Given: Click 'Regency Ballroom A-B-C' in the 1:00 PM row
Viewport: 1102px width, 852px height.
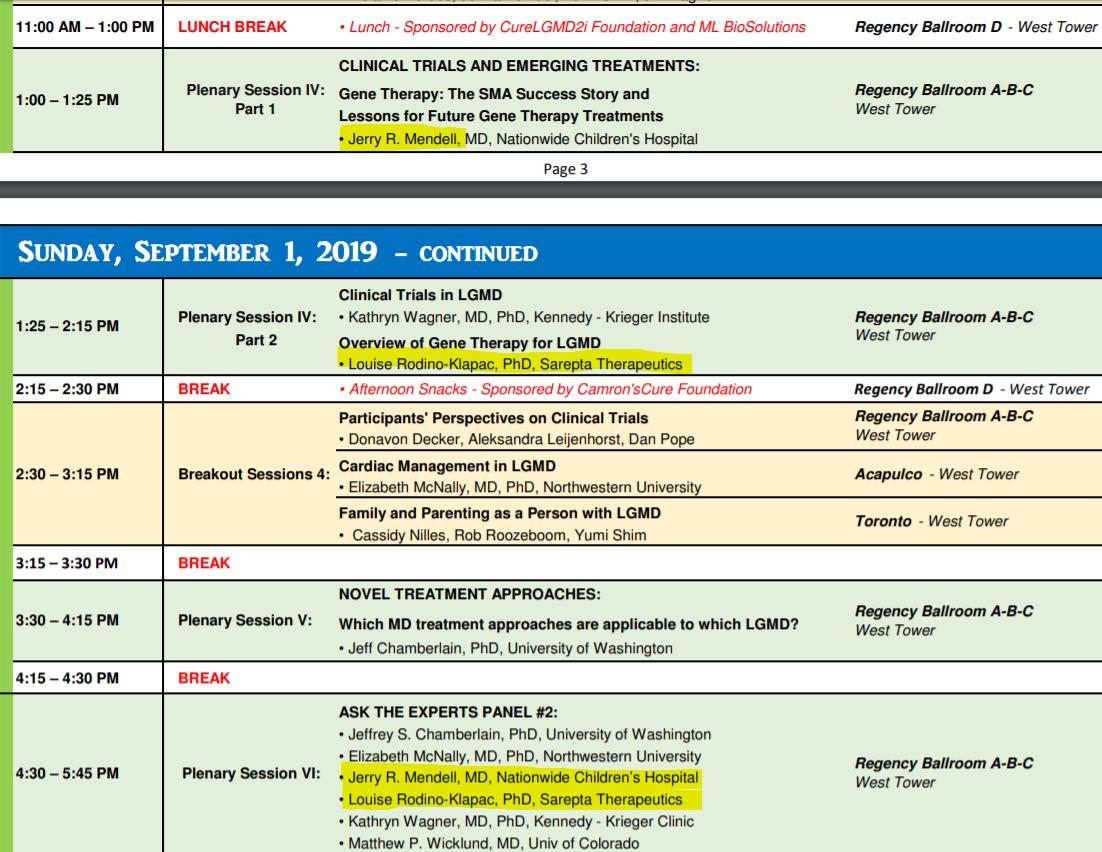Looking at the screenshot, I should [x=944, y=91].
